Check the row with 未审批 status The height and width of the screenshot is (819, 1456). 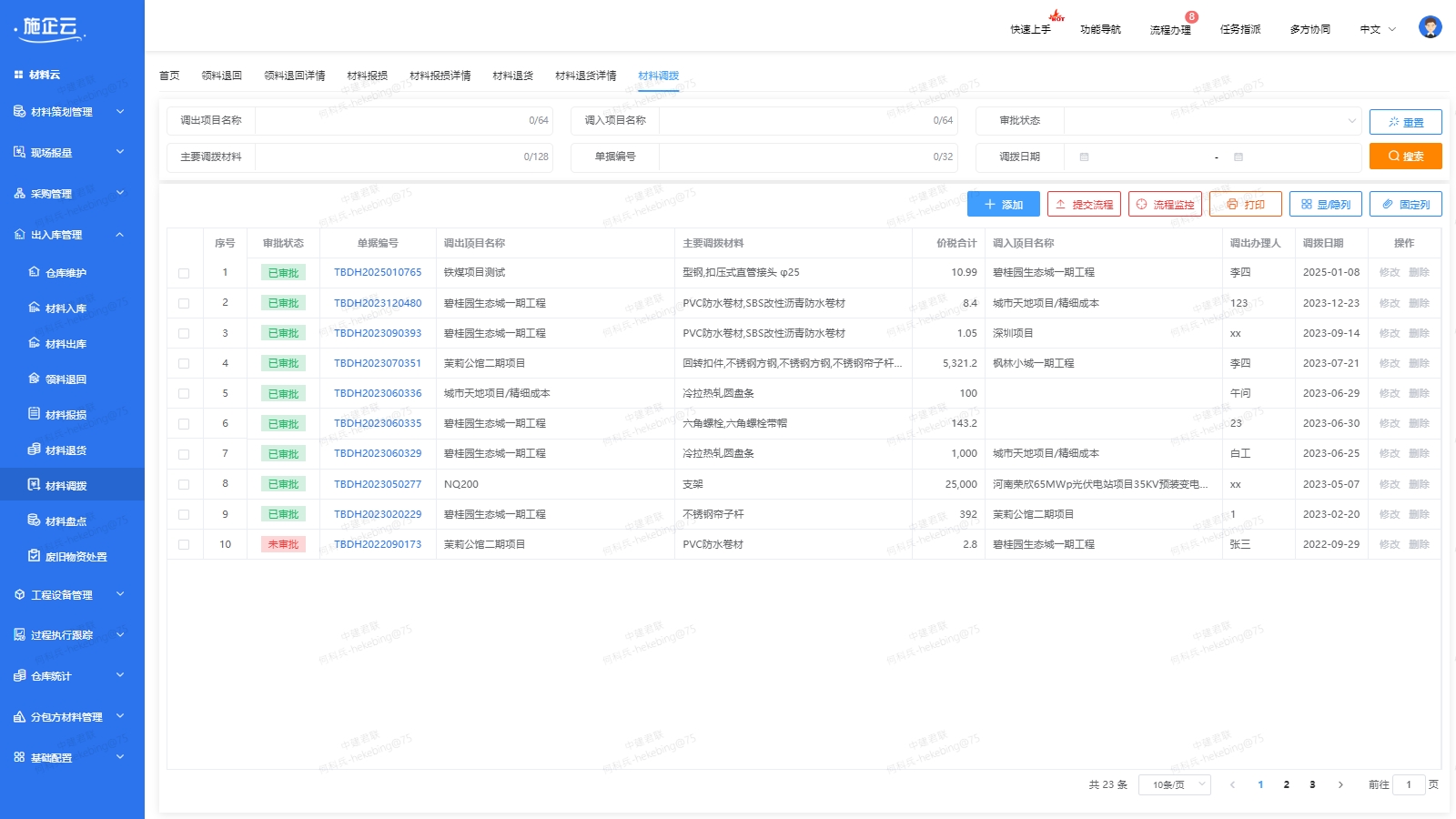[x=184, y=544]
